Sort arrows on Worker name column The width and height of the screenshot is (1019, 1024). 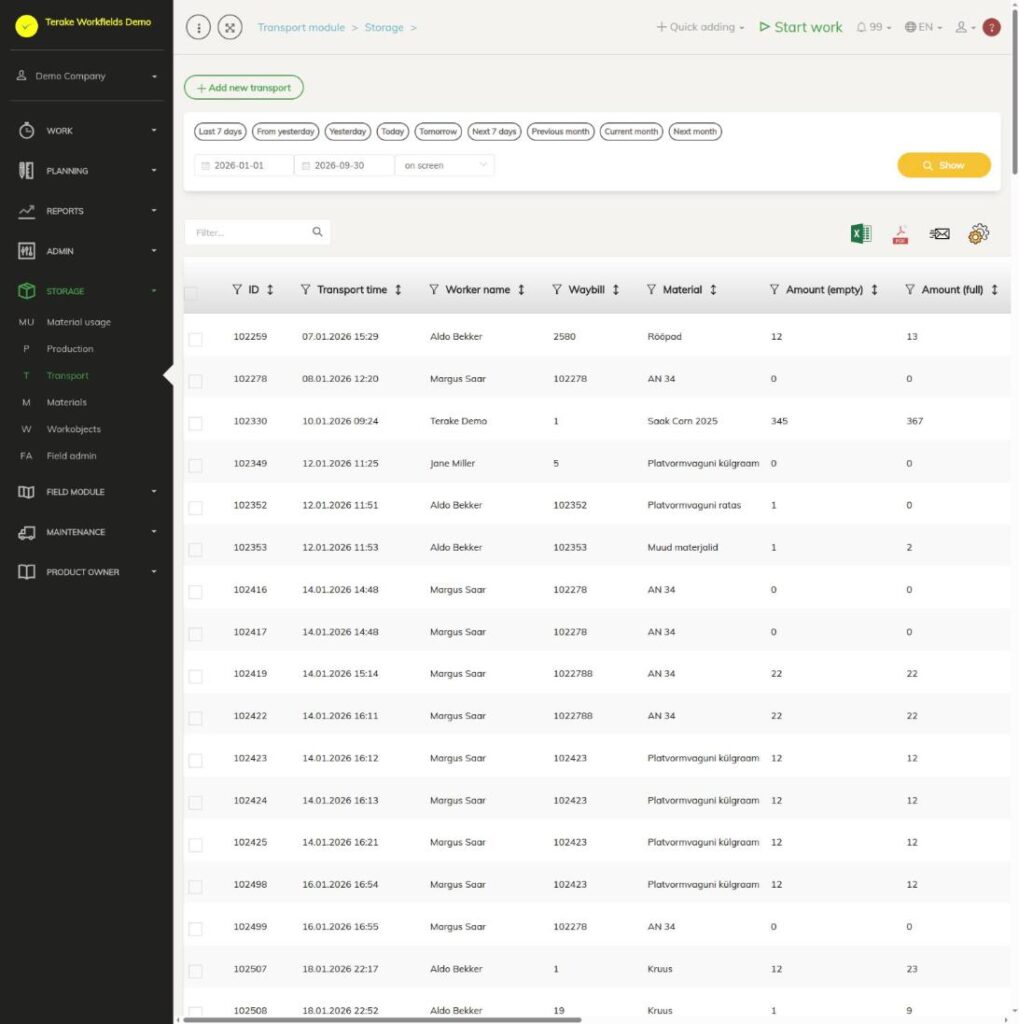[x=521, y=289]
